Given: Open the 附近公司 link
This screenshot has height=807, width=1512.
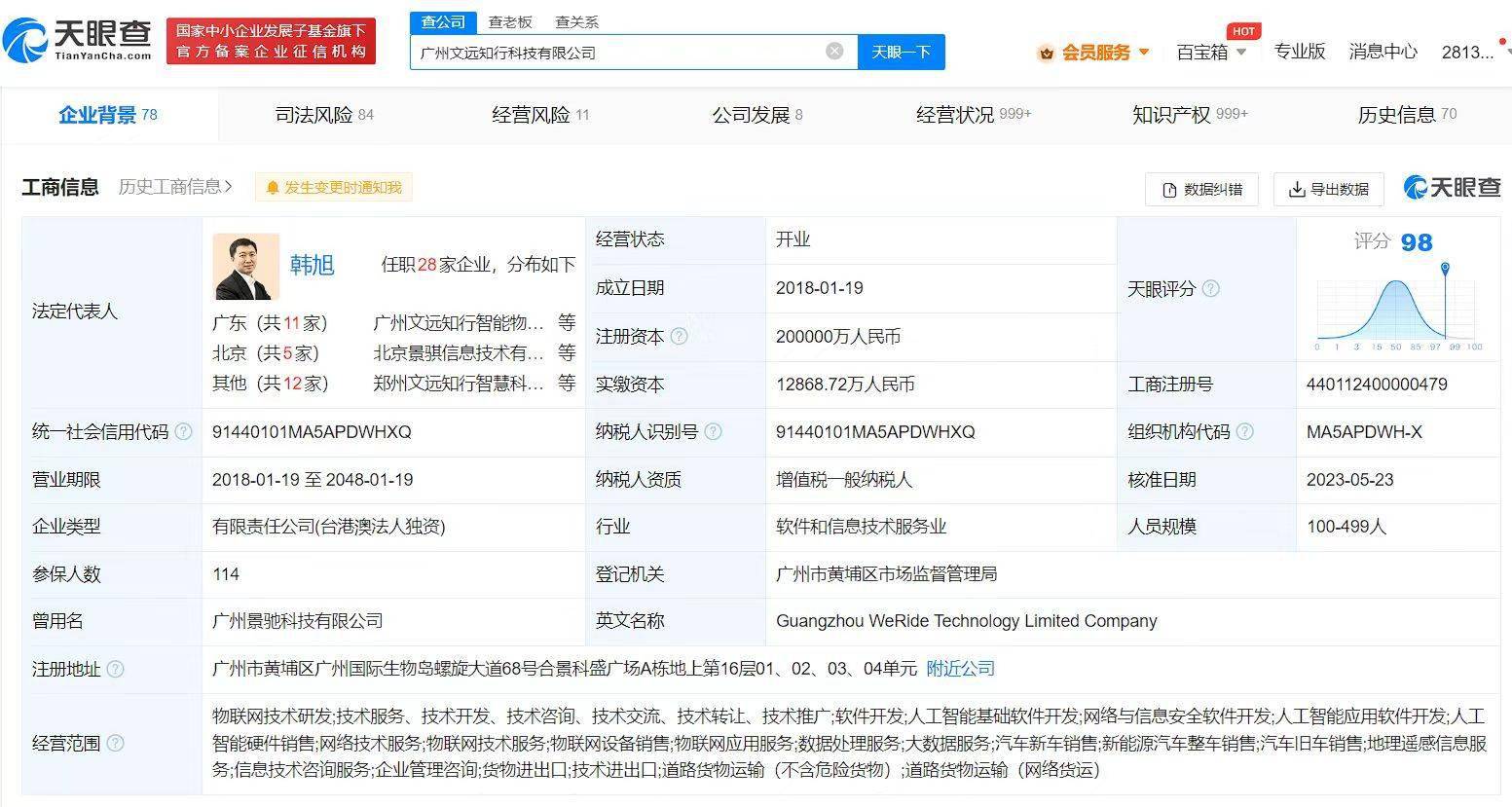Looking at the screenshot, I should [960, 669].
